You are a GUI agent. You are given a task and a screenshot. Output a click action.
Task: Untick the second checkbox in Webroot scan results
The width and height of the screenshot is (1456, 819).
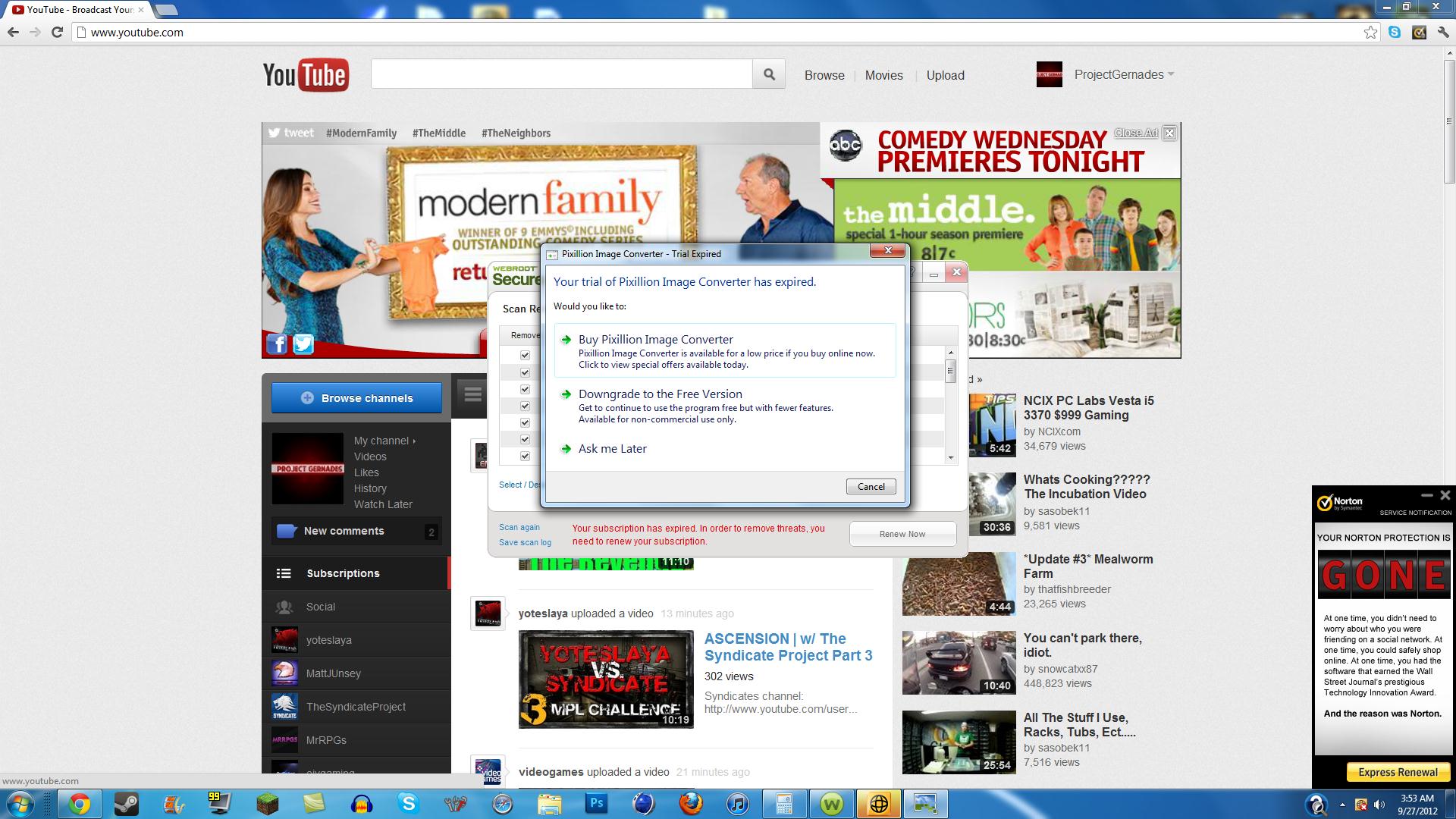[525, 372]
